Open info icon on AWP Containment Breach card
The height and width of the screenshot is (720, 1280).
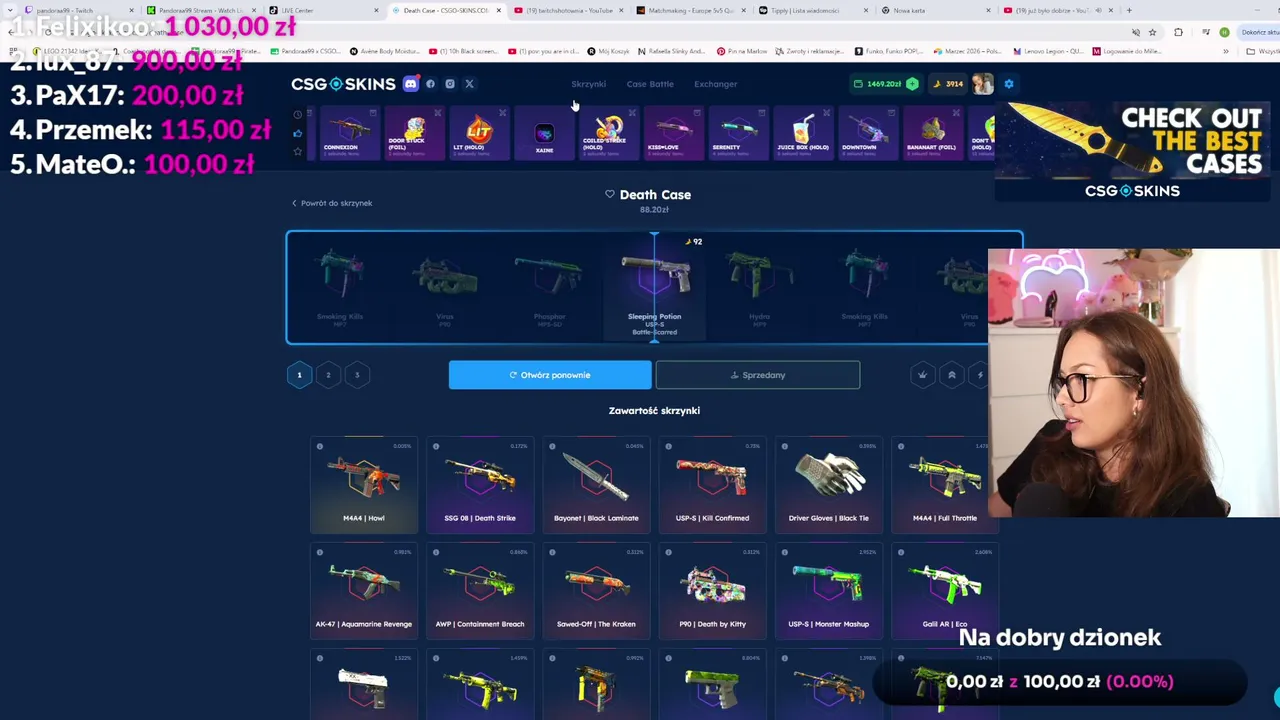[x=436, y=552]
